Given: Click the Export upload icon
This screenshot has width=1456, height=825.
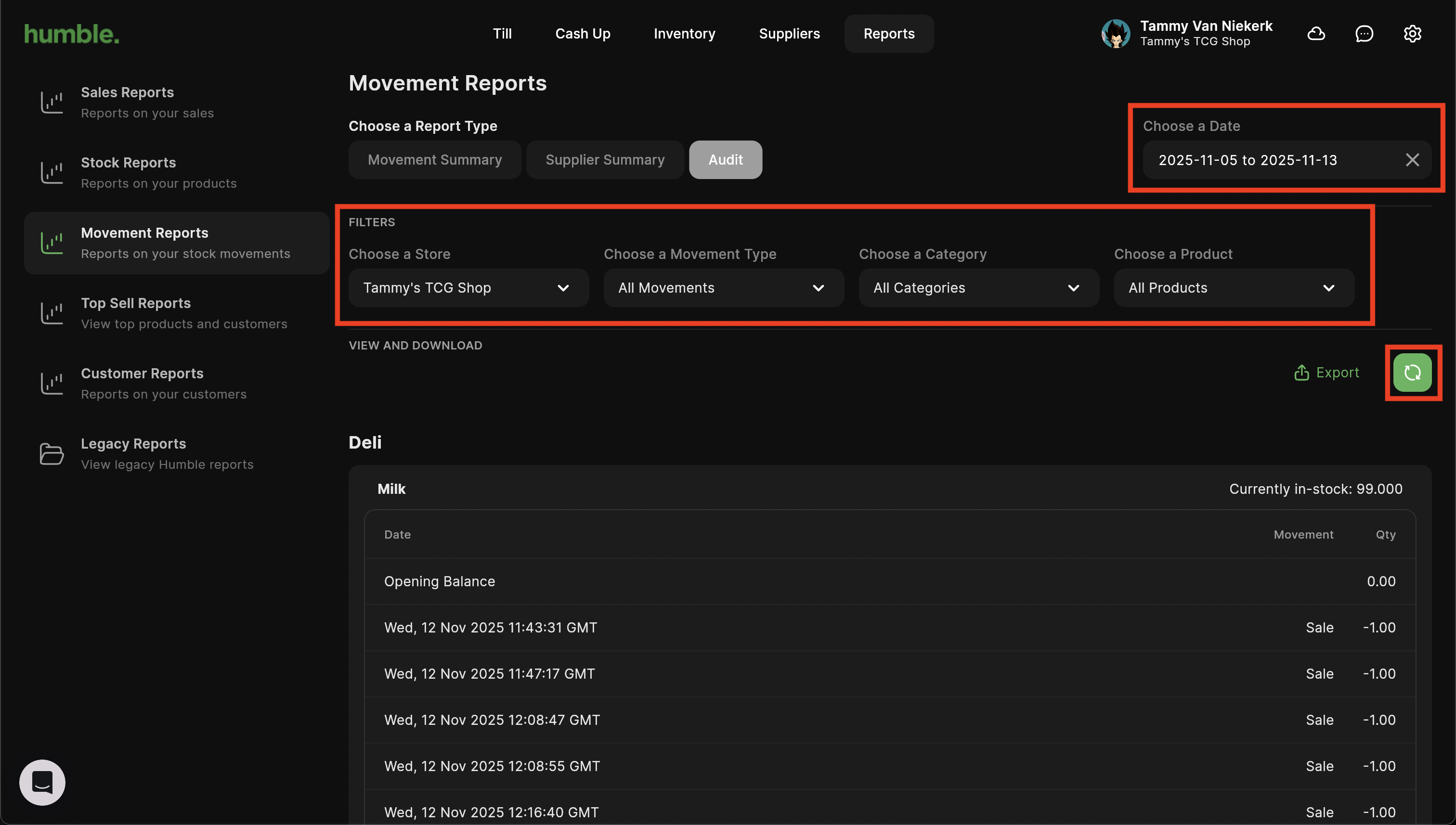Looking at the screenshot, I should point(1301,372).
